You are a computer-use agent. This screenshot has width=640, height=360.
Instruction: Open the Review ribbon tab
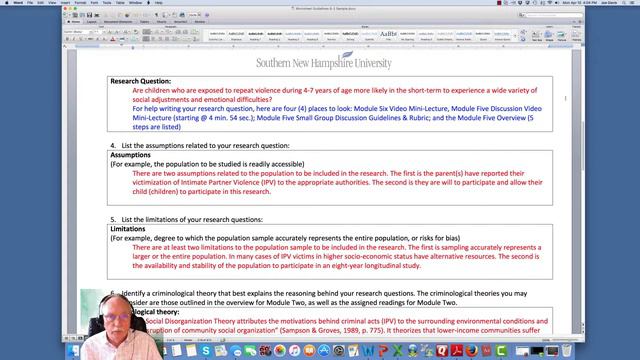[x=200, y=22]
